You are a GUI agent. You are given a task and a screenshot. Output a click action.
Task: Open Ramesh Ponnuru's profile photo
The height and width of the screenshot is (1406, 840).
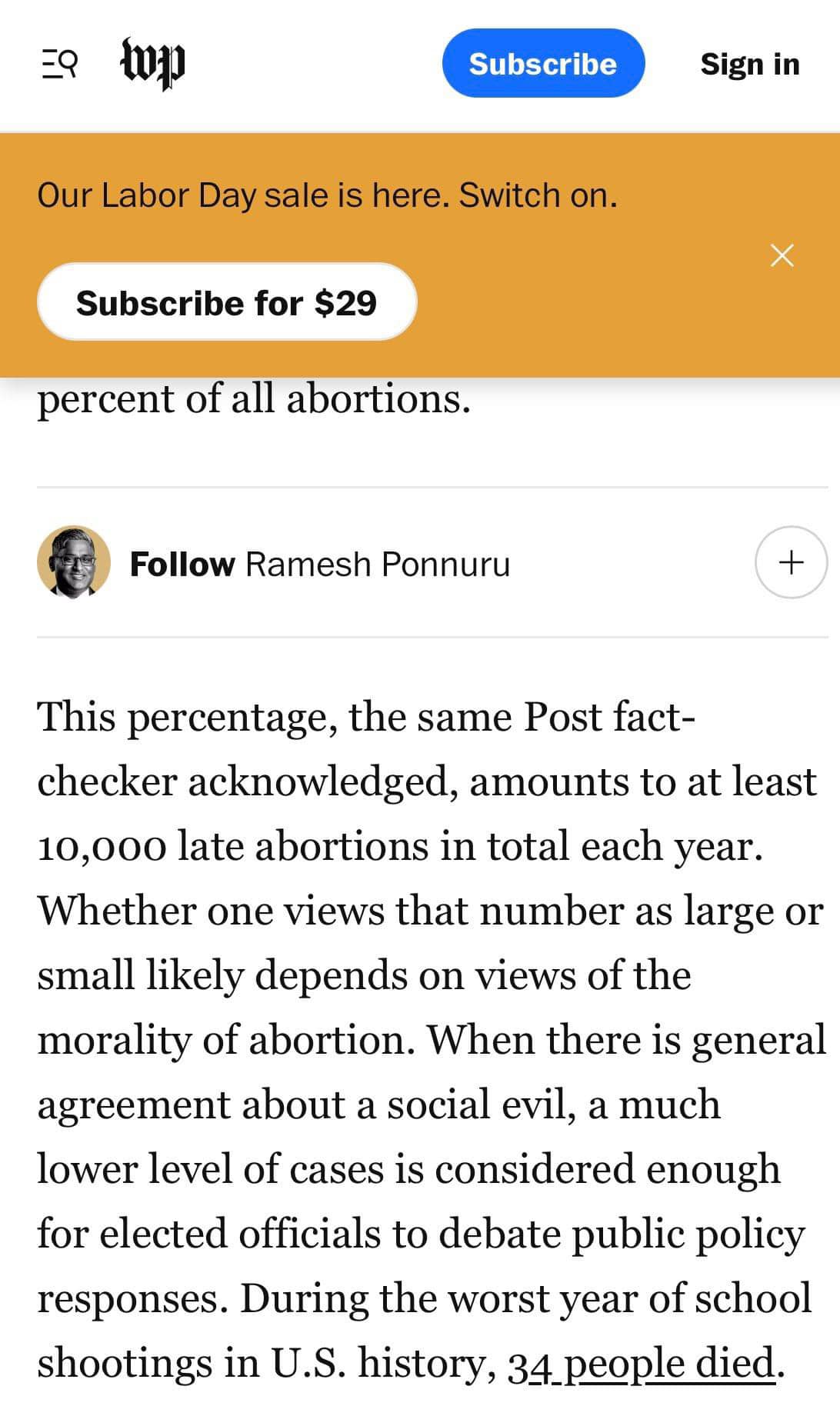click(74, 562)
